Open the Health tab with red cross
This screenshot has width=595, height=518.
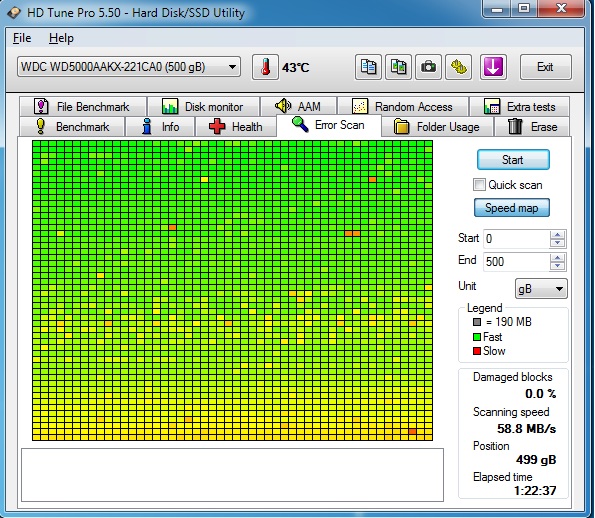click(236, 126)
